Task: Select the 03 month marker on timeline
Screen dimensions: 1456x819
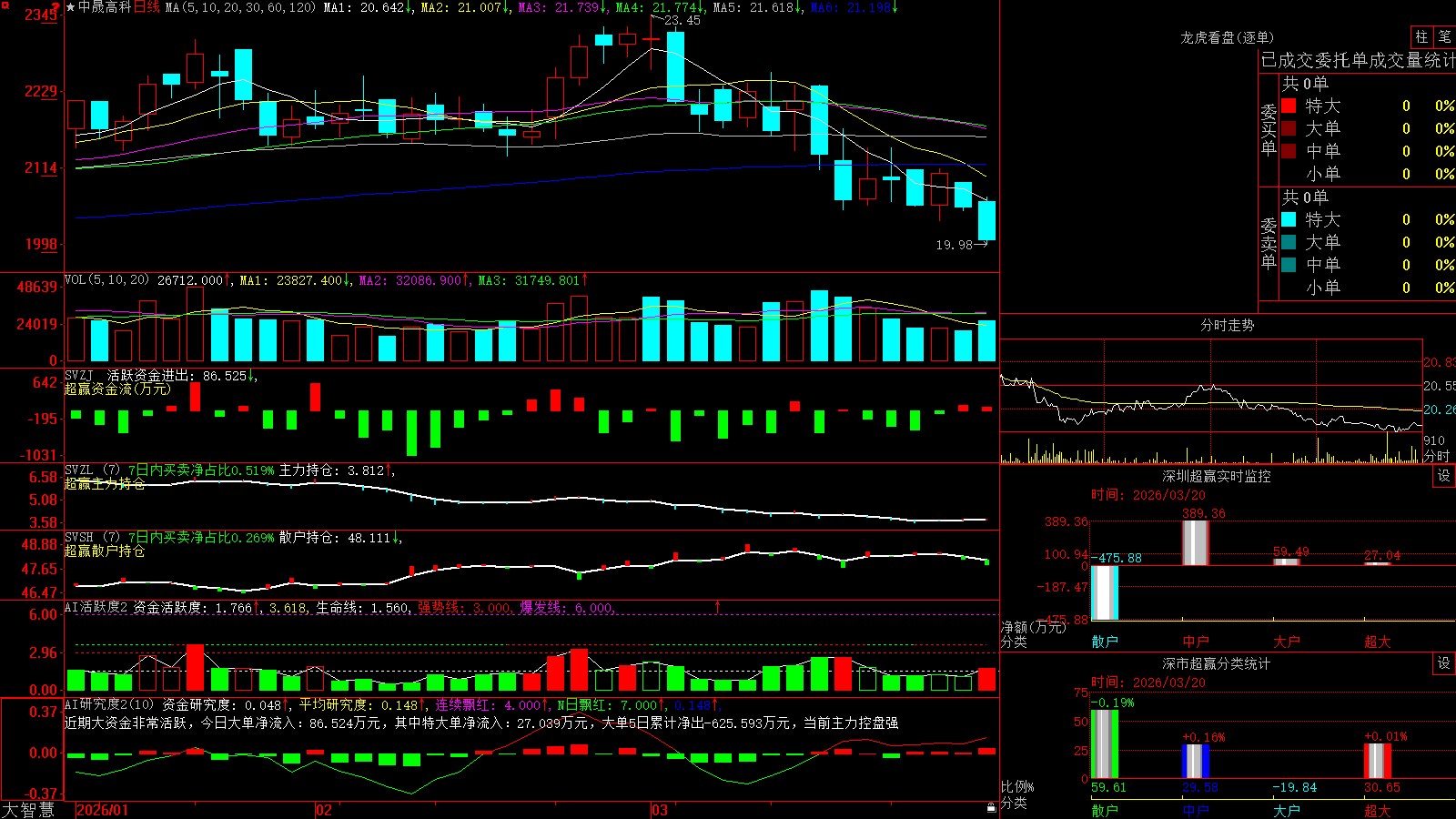Action: pos(660,810)
